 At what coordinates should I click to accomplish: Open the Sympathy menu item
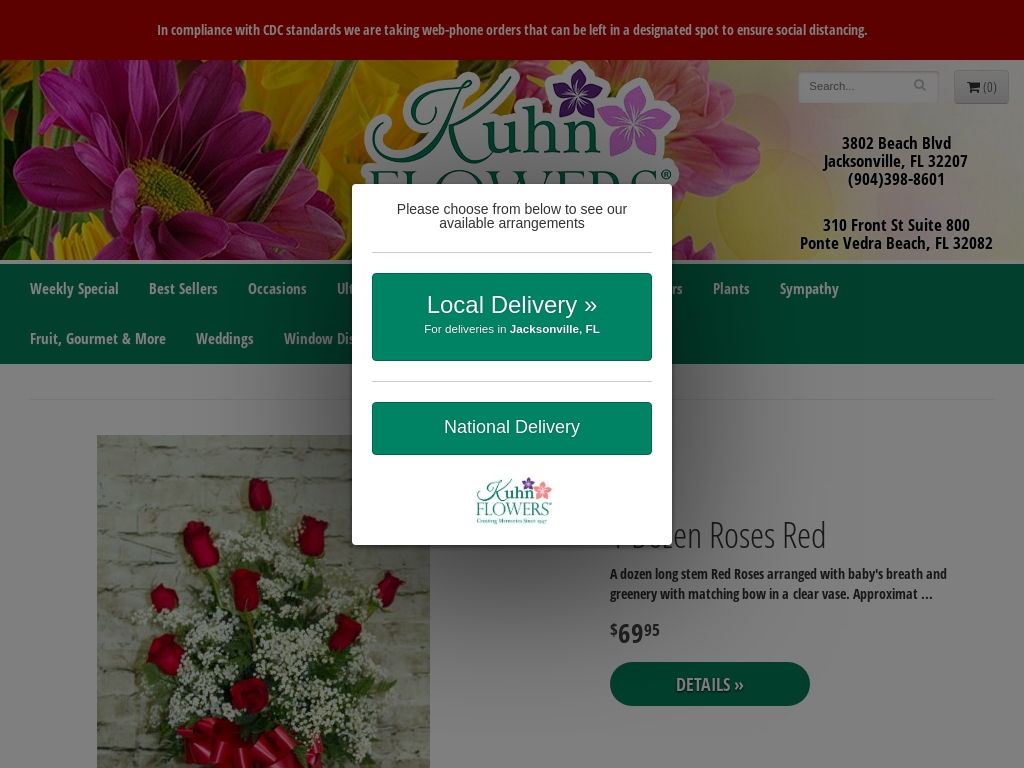pos(808,289)
